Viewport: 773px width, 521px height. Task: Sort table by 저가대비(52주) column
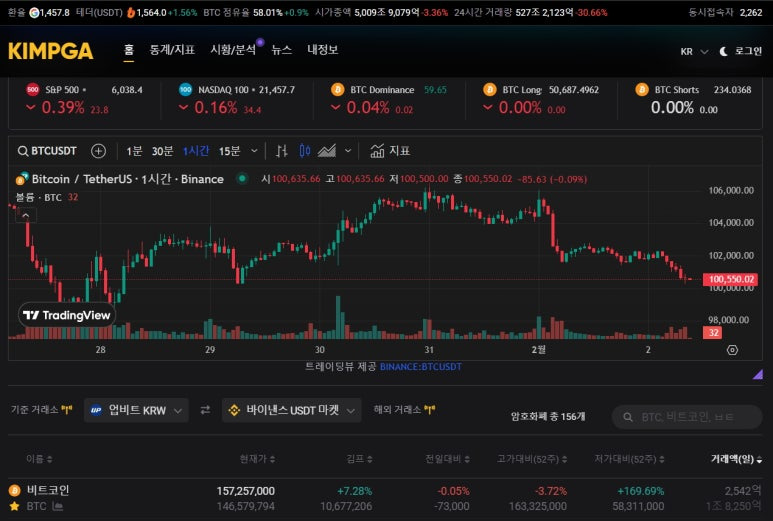pos(630,459)
